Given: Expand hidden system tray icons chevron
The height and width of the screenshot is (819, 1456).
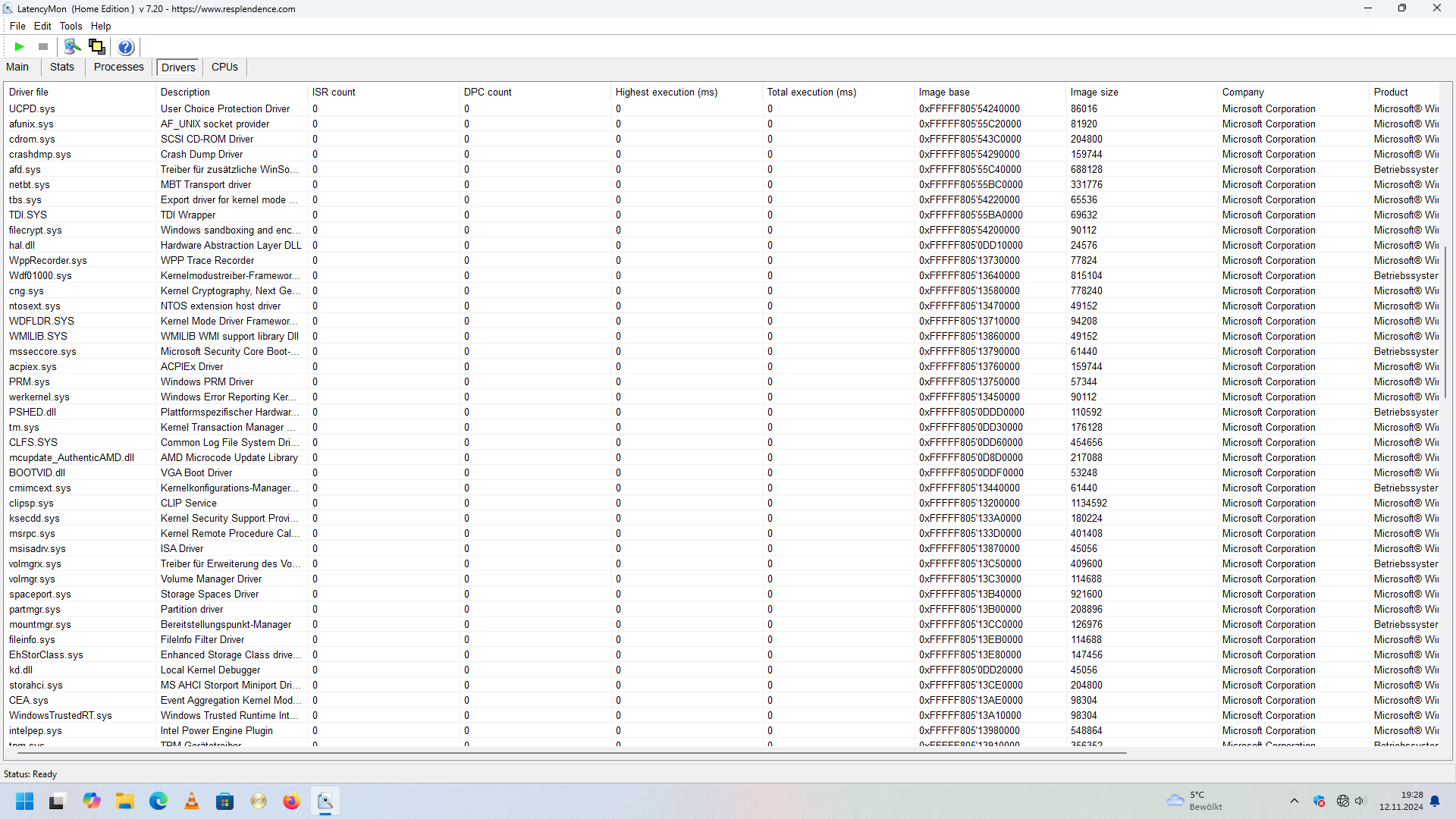Looking at the screenshot, I should (1294, 802).
